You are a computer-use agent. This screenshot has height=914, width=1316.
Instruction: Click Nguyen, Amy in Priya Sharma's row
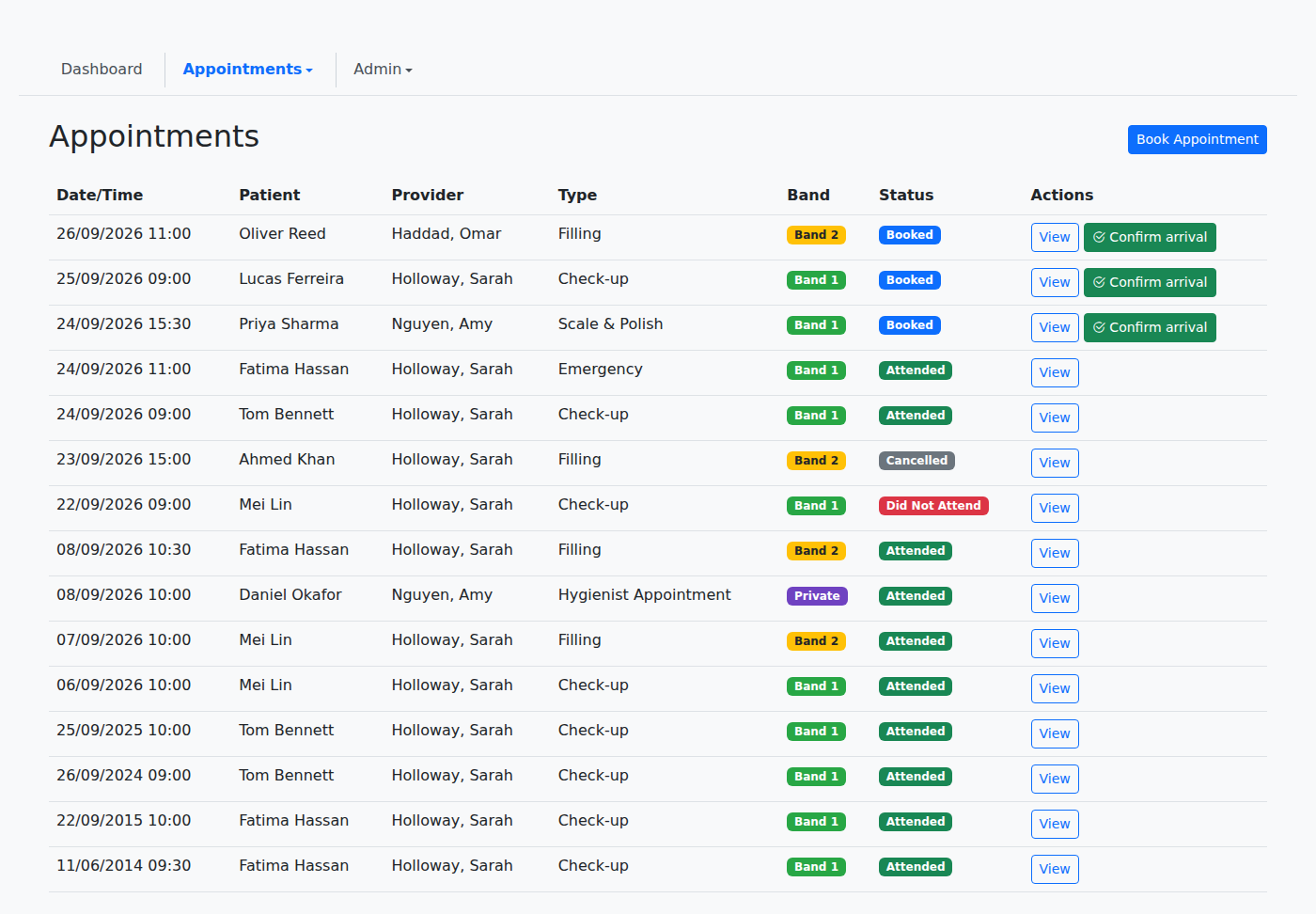pyautogui.click(x=442, y=323)
